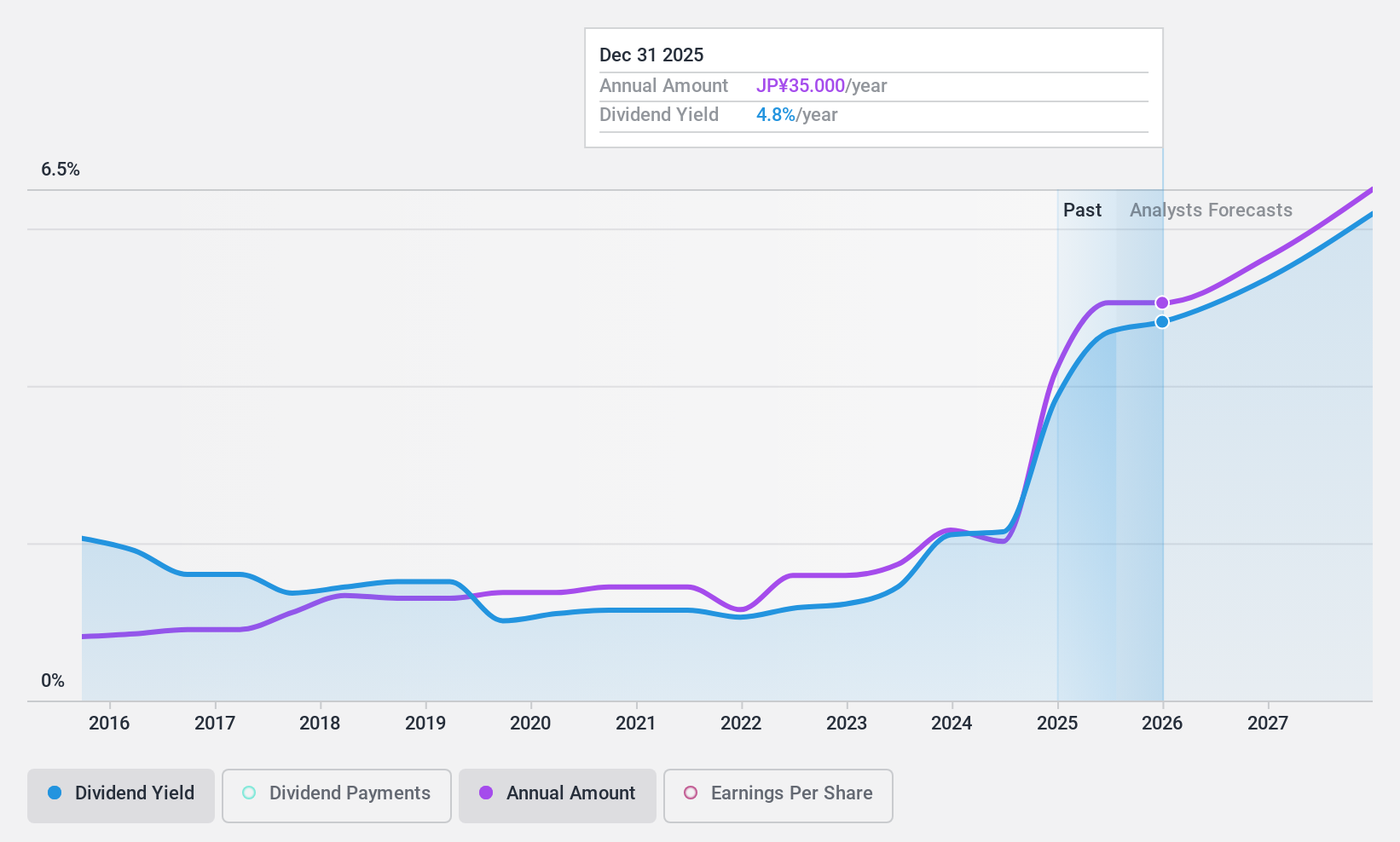
Task: Select the 2017 axis label
Action: [x=215, y=724]
